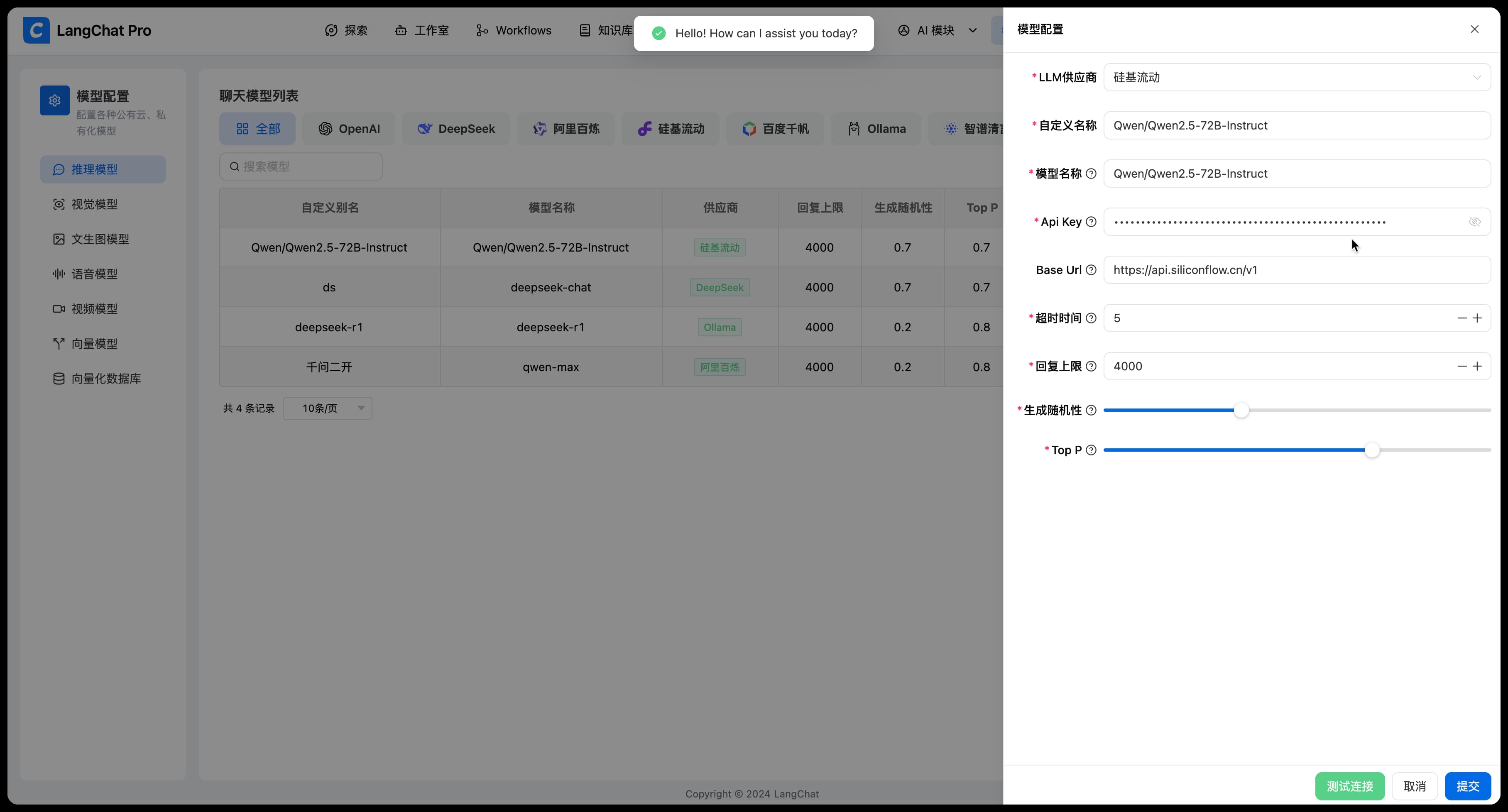Click the 超时时间 number field
Viewport: 1508px width, 812px height.
point(1297,318)
